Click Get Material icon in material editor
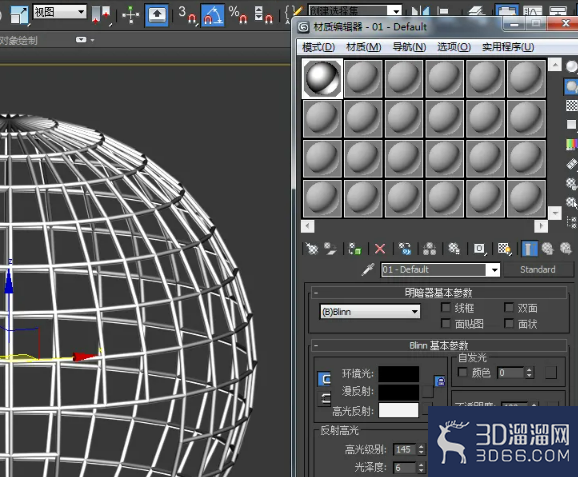 [x=312, y=249]
